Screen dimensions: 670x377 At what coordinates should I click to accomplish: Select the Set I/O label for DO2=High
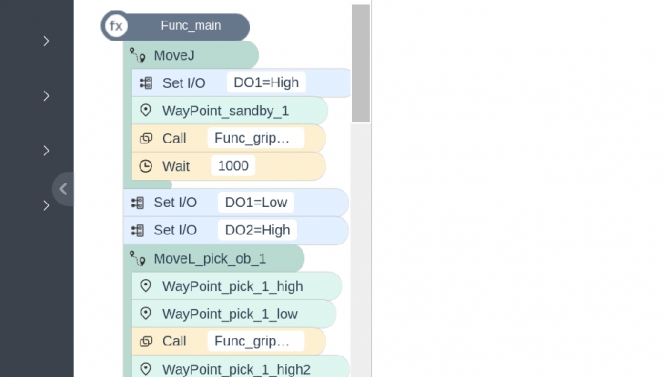(175, 230)
